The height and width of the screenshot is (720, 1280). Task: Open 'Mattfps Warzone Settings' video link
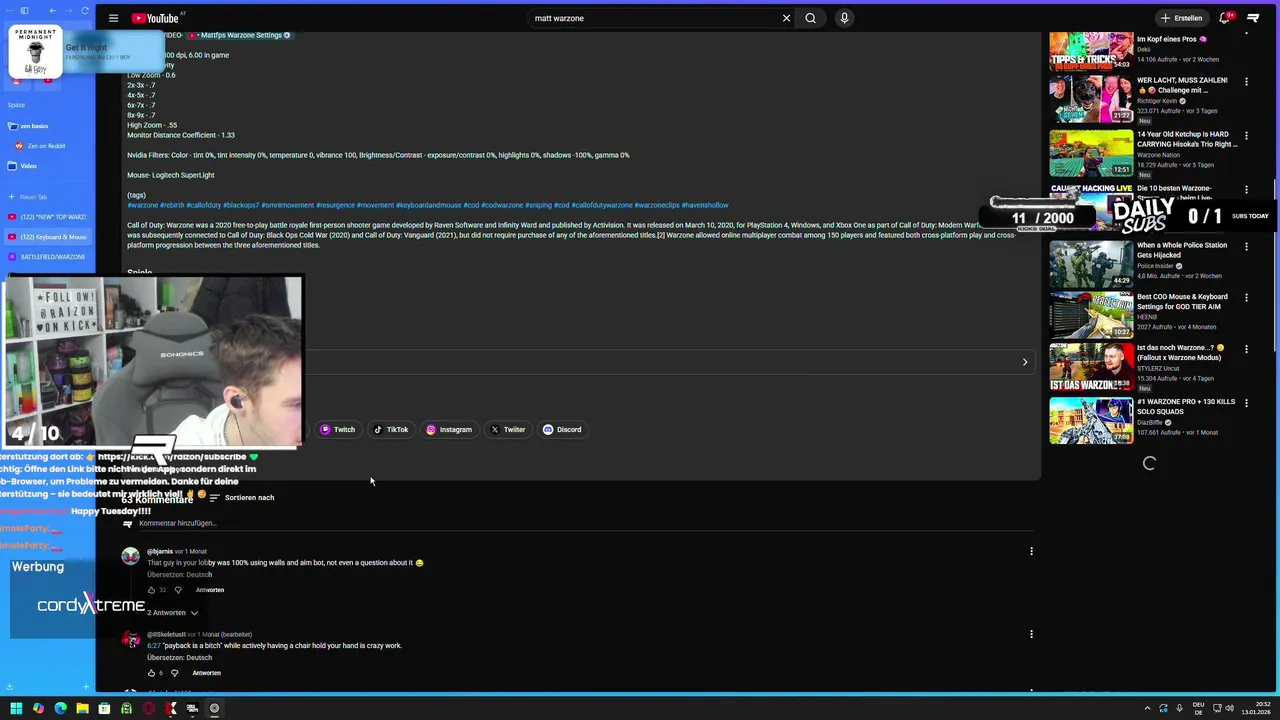pos(241,35)
